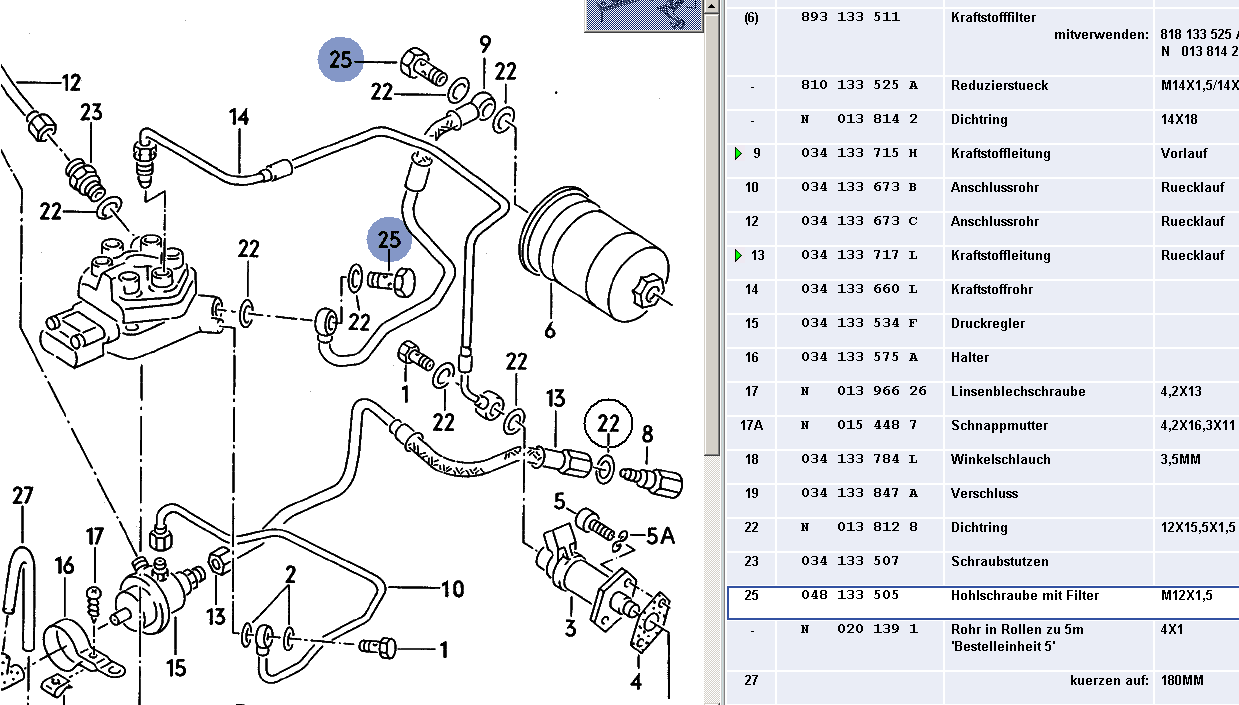Click highlighted callout 25 below pipe 14
1239x705 pixels.
pyautogui.click(x=389, y=240)
